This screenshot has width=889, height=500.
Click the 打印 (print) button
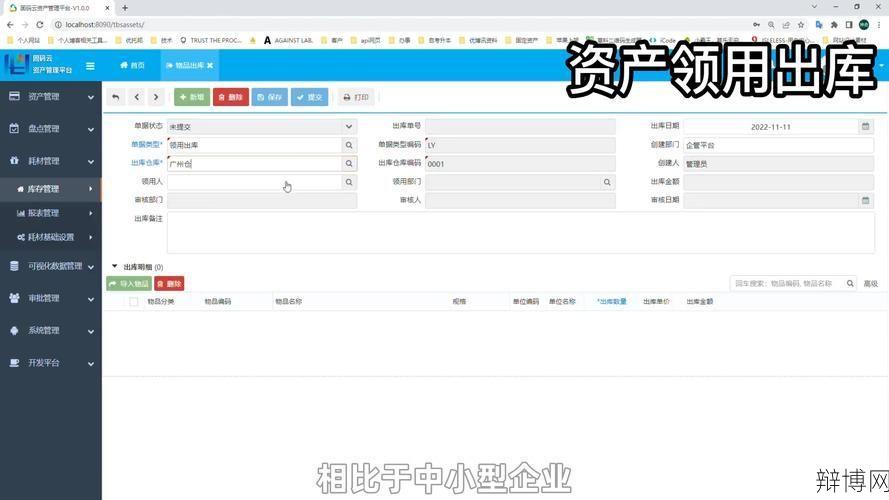click(356, 98)
